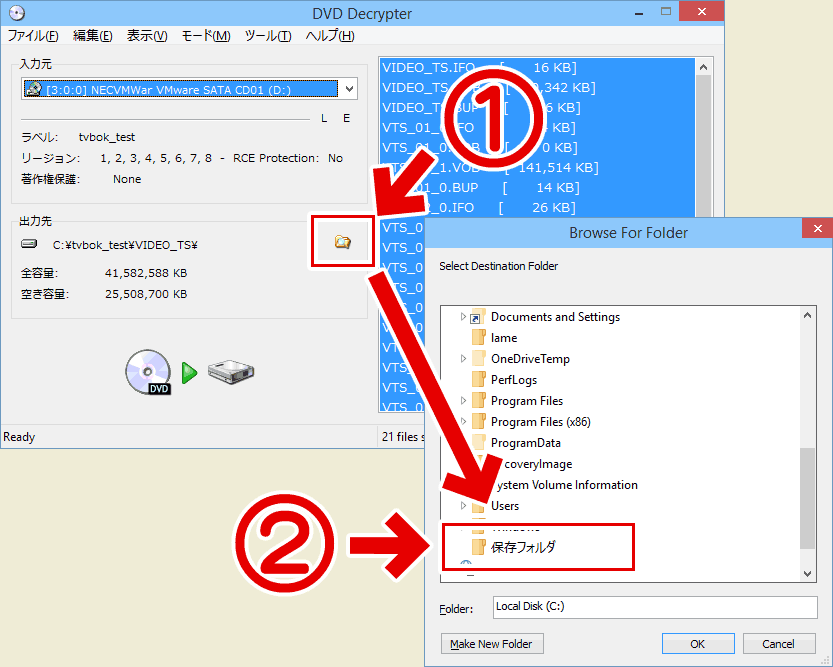Click Cancel in Browse For Folder
The height and width of the screenshot is (667, 833).
click(779, 644)
